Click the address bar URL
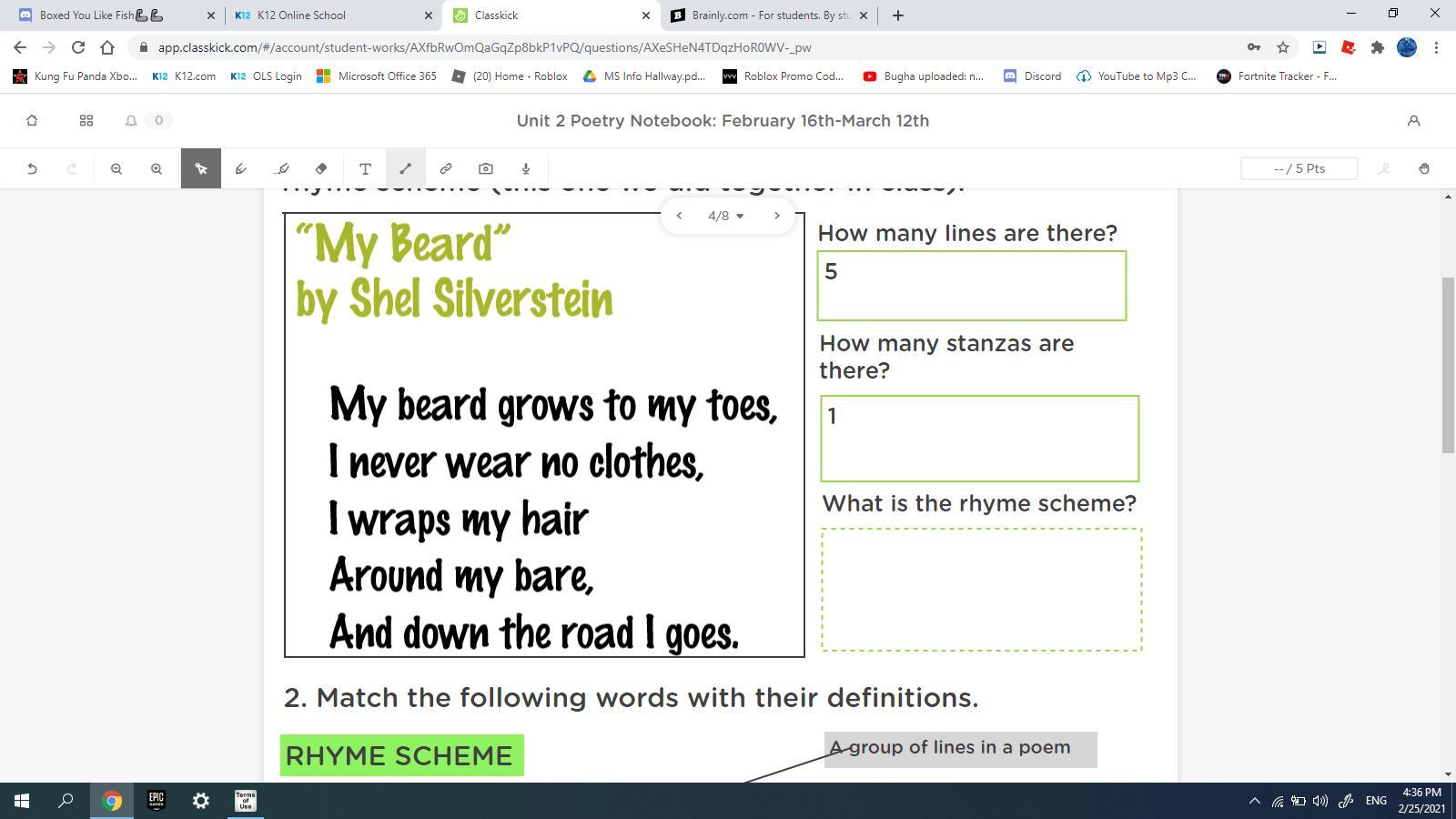 tap(484, 47)
